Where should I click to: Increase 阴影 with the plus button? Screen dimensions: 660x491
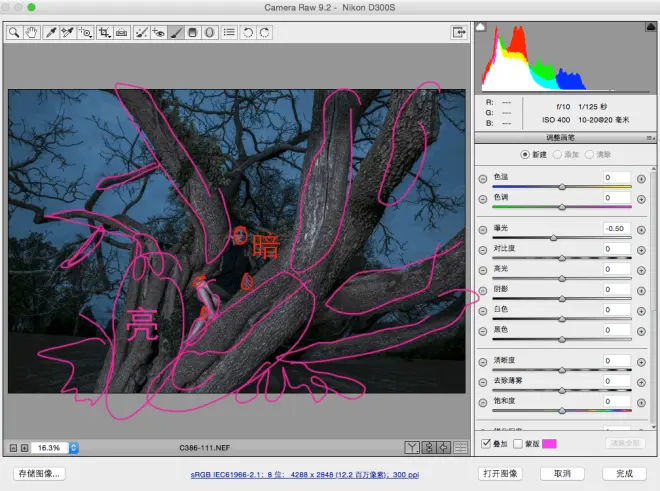tap(641, 291)
